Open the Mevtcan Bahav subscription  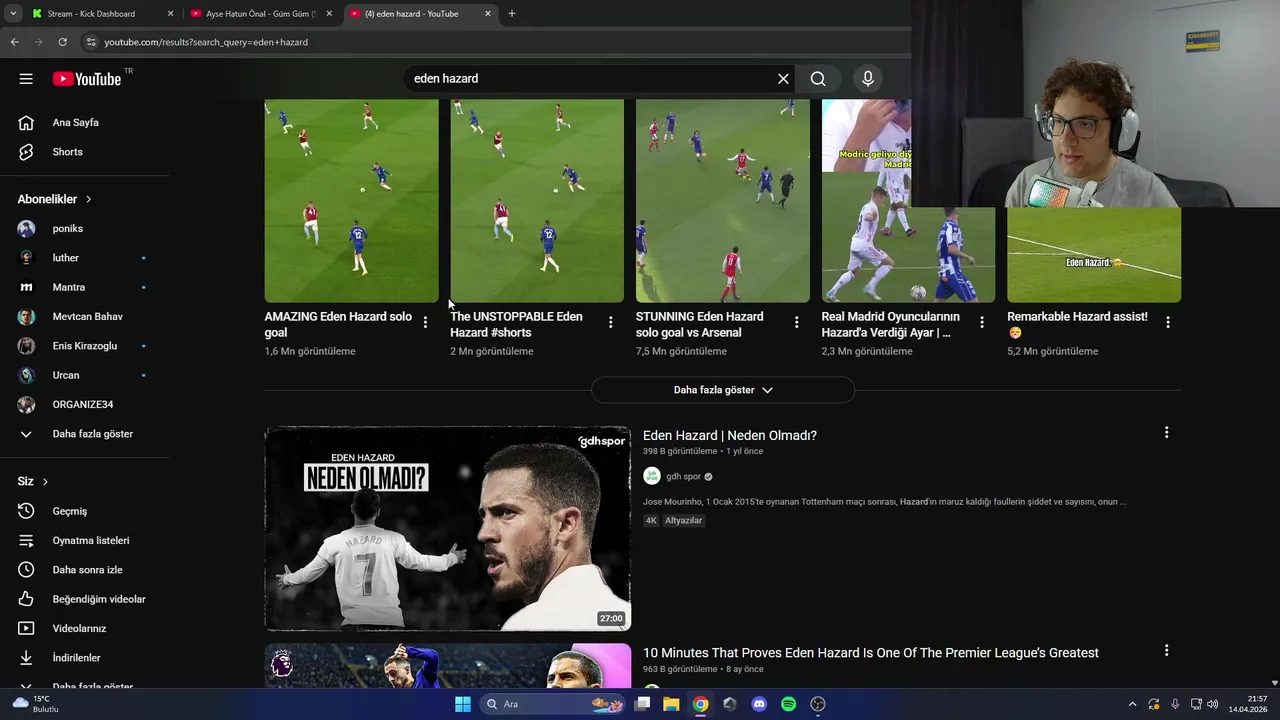tap(85, 316)
